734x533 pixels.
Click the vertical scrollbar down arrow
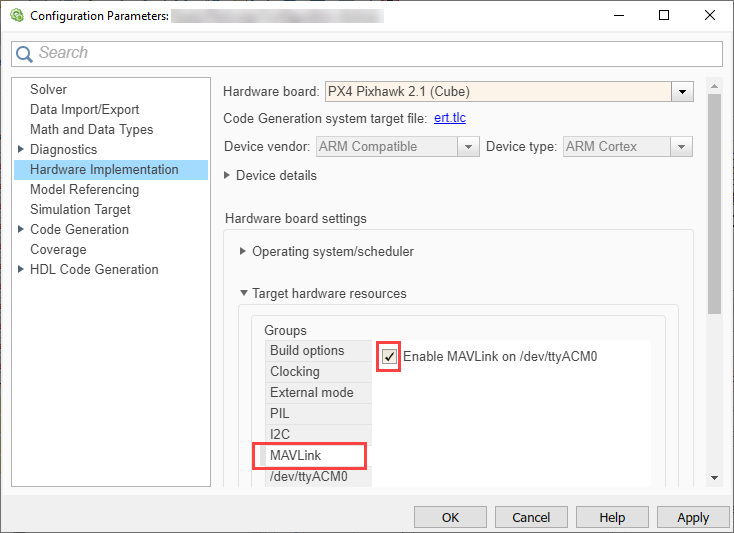[714, 478]
